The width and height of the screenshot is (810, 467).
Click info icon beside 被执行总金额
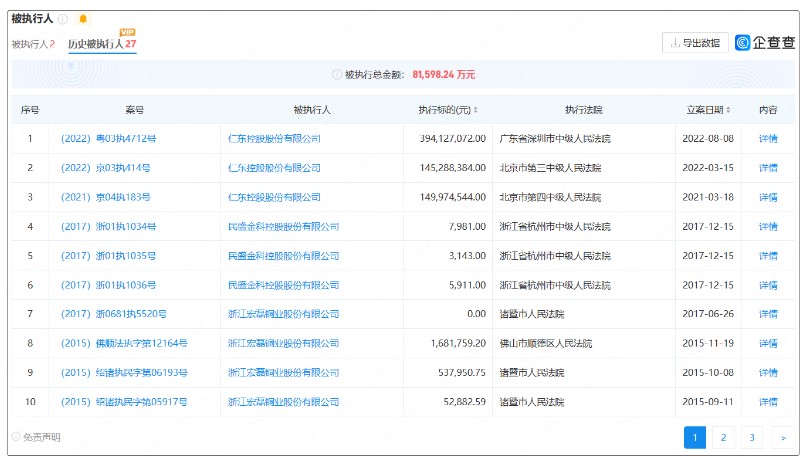pyautogui.click(x=336, y=74)
